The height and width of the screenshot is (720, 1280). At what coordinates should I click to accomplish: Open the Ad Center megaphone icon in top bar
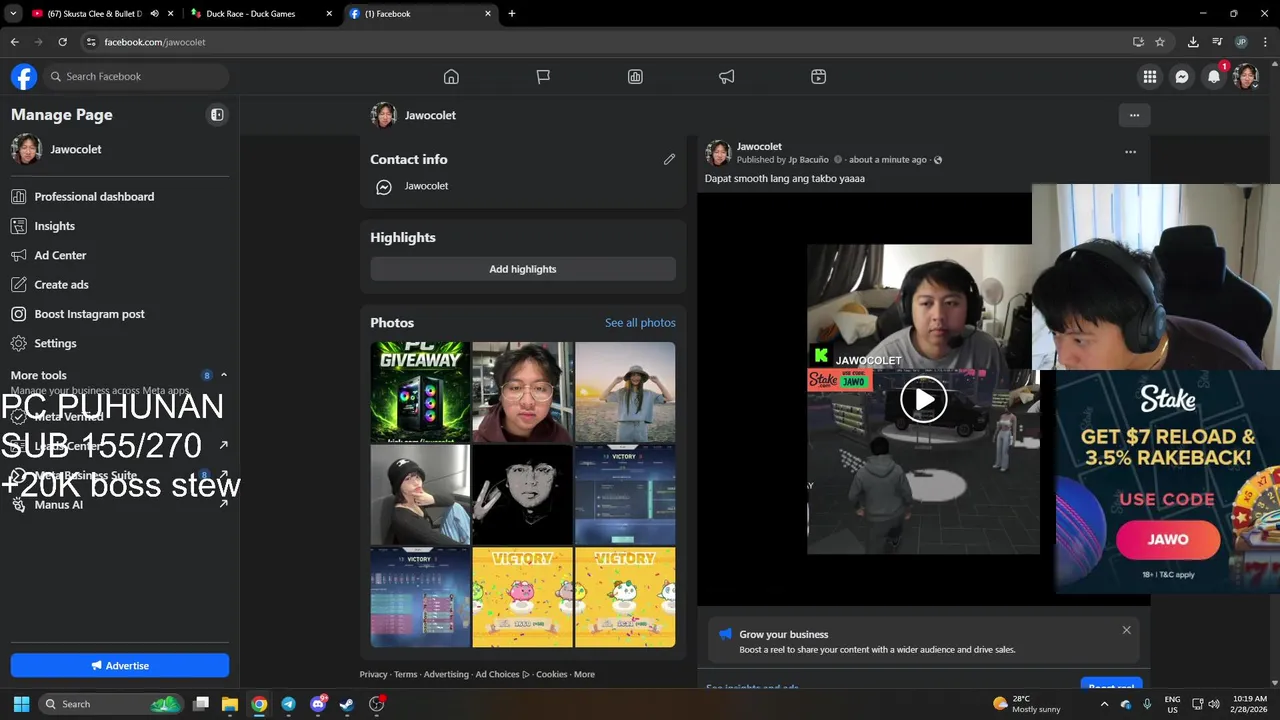pyautogui.click(x=727, y=77)
